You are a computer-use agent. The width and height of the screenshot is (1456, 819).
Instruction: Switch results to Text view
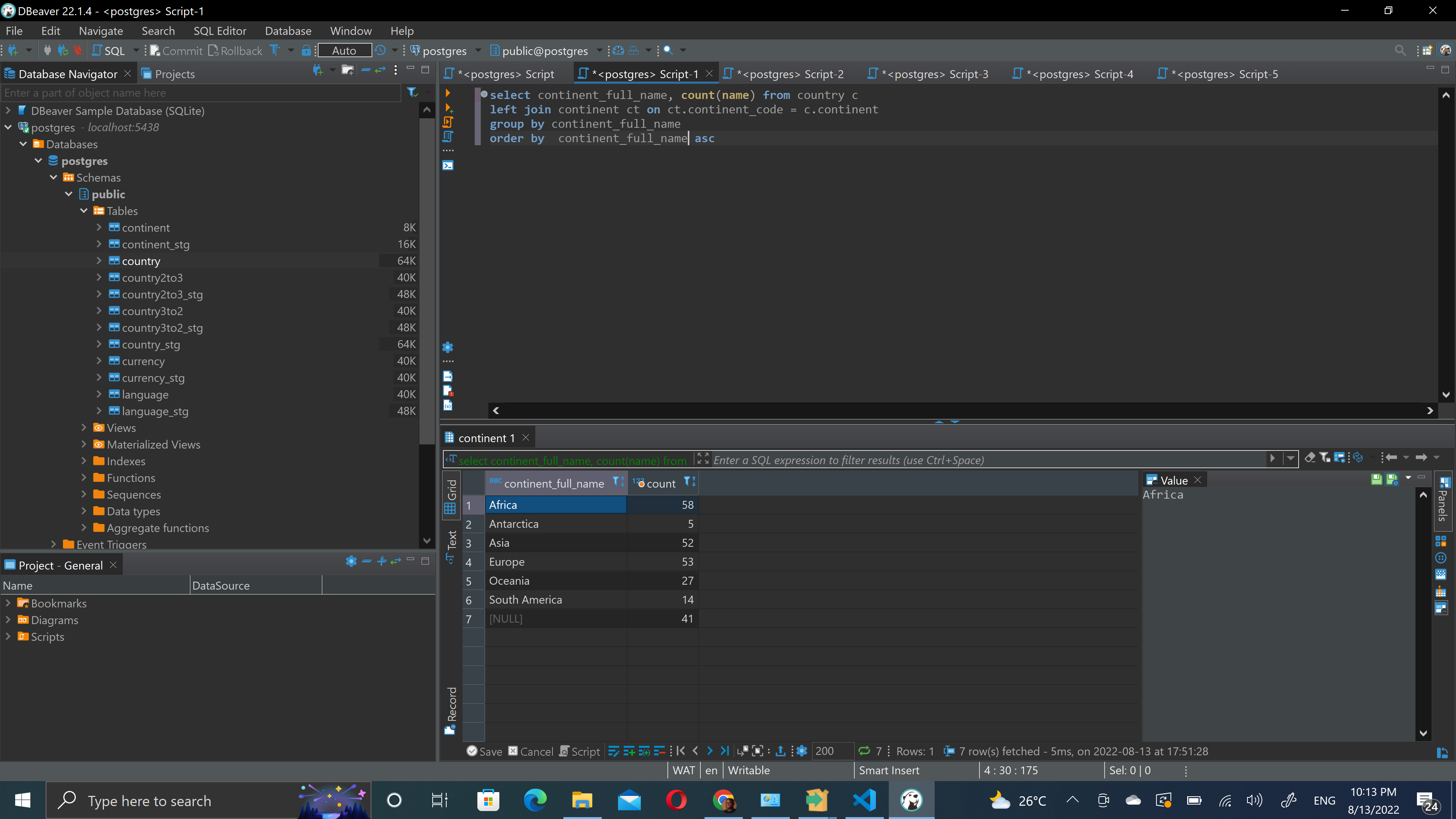451,546
